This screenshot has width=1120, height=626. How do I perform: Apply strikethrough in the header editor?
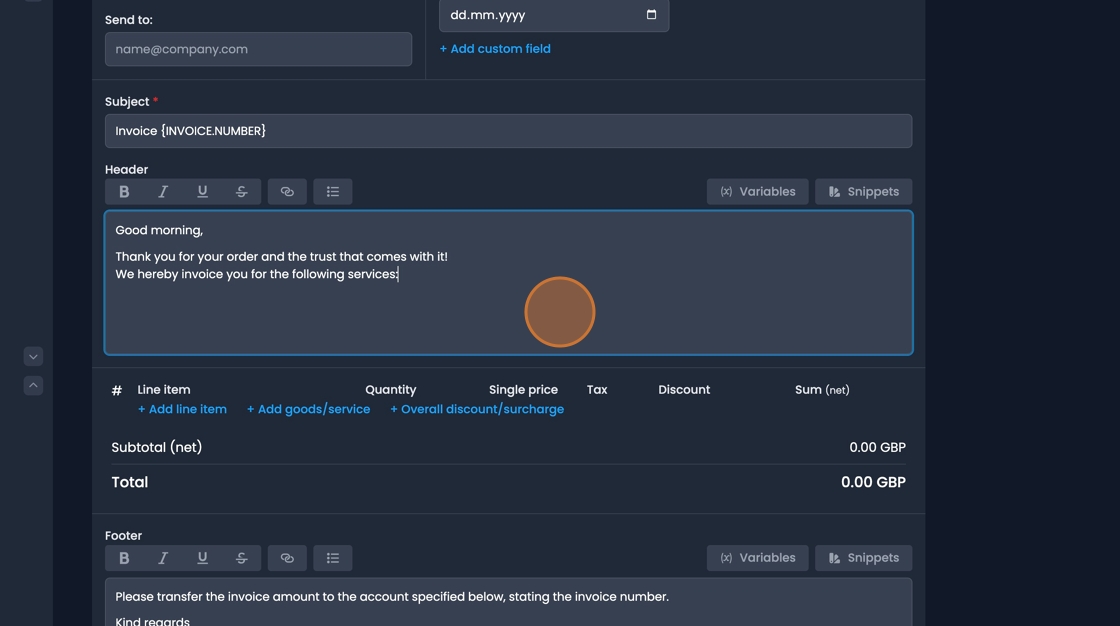click(x=241, y=191)
